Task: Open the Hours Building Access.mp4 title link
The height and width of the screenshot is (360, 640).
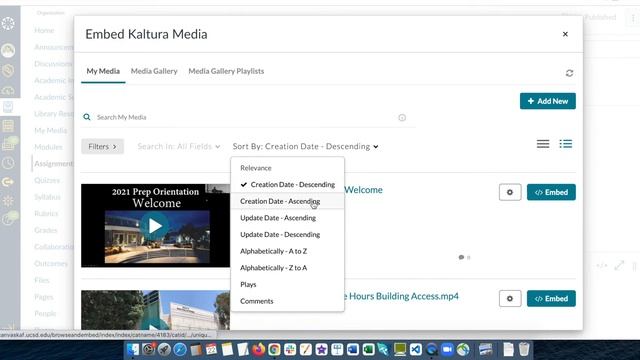Action: point(402,296)
